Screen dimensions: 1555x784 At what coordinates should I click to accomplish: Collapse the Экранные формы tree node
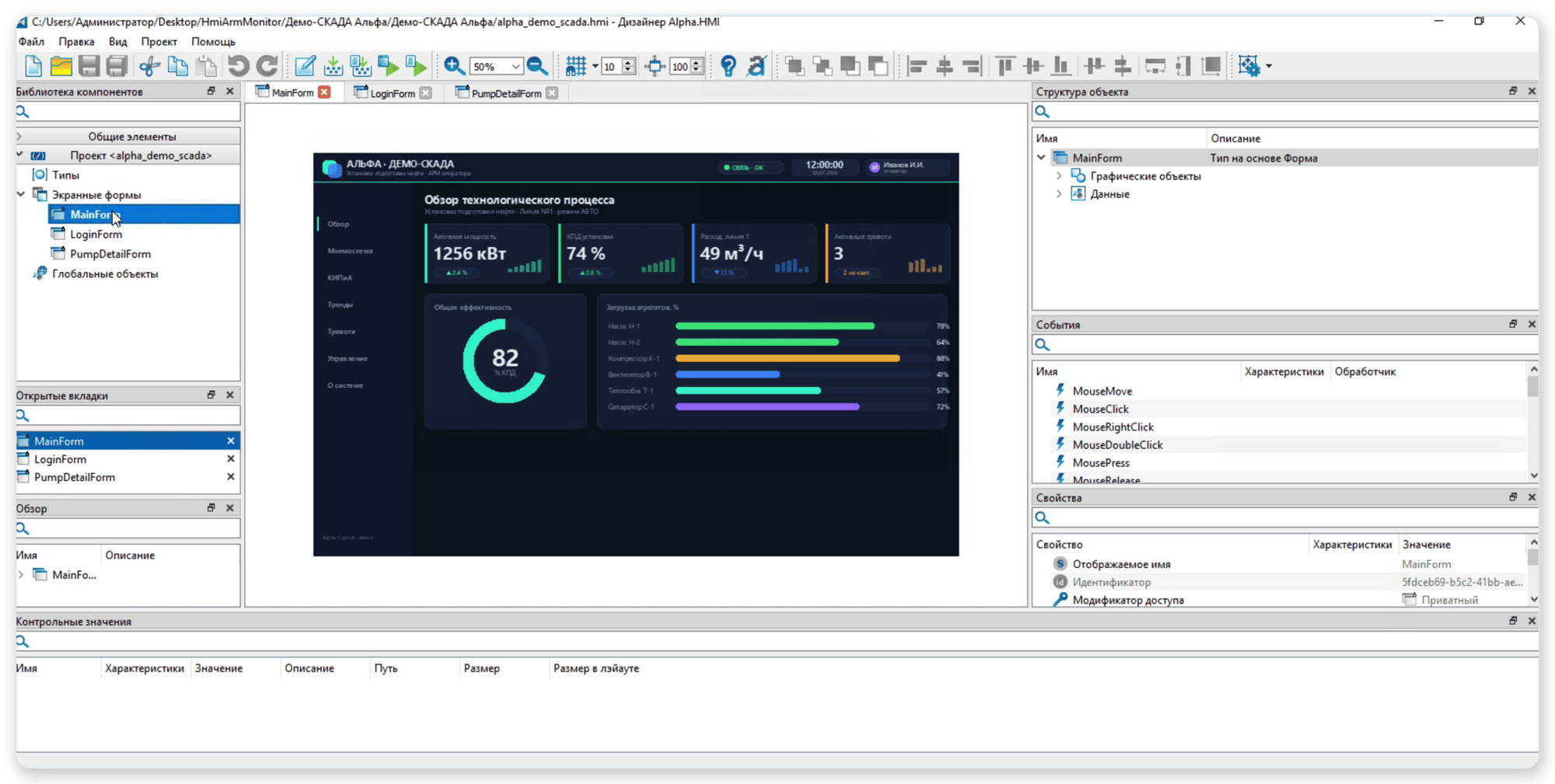tap(21, 194)
